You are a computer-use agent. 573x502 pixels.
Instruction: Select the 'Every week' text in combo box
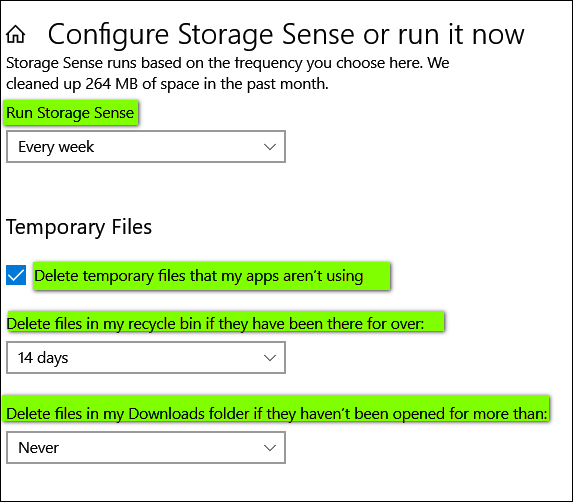coord(56,147)
